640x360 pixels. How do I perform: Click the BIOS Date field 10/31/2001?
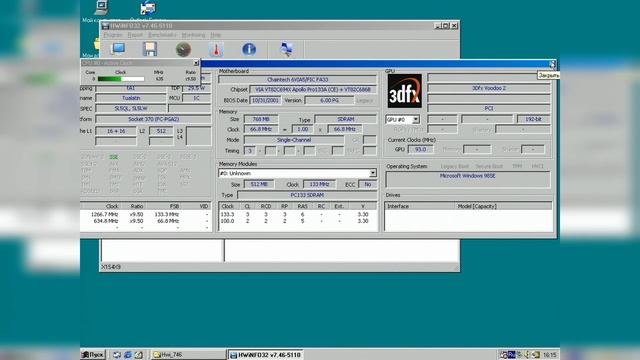[x=265, y=100]
